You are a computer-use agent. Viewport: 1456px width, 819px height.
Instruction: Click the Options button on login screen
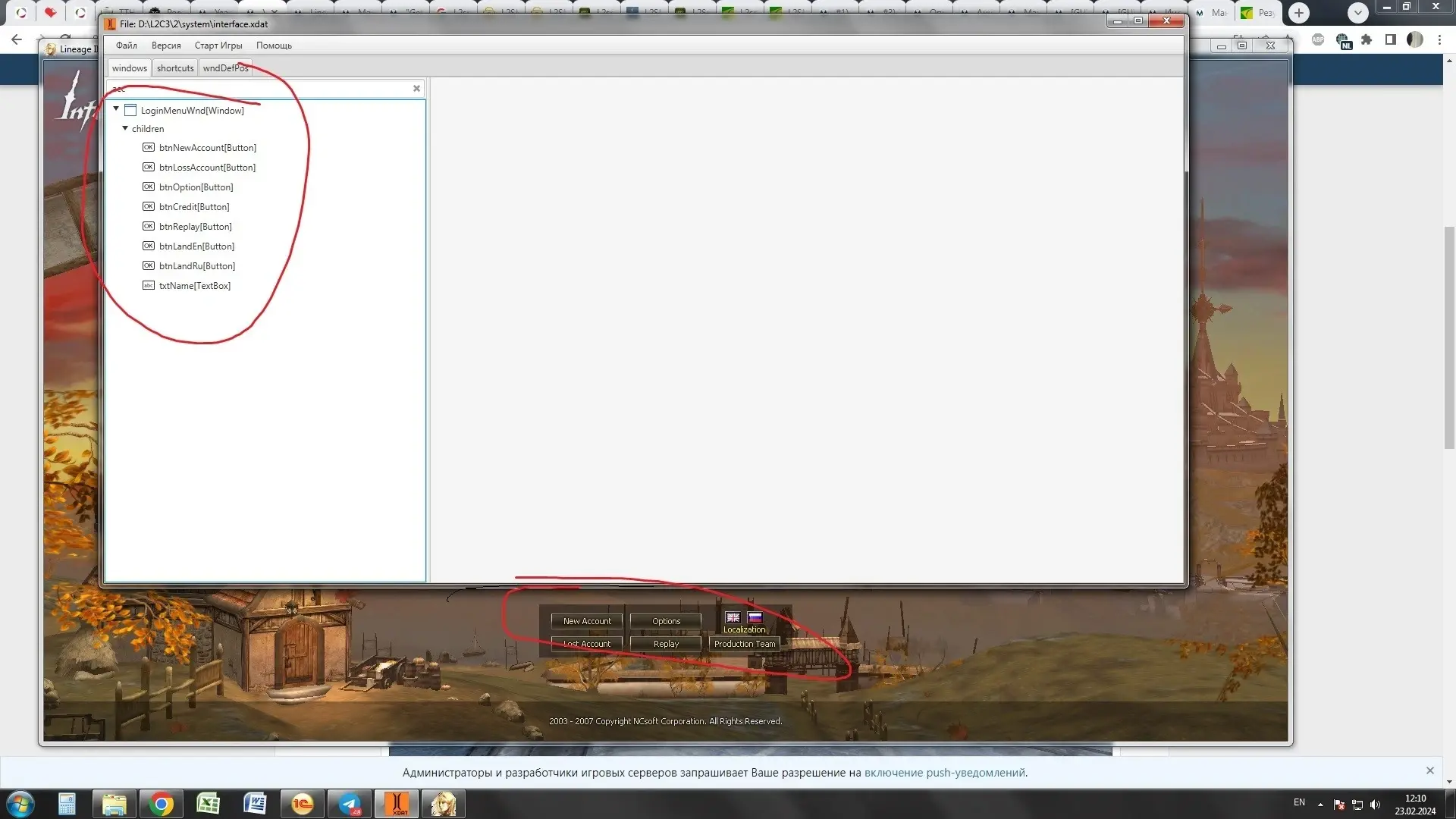[666, 621]
